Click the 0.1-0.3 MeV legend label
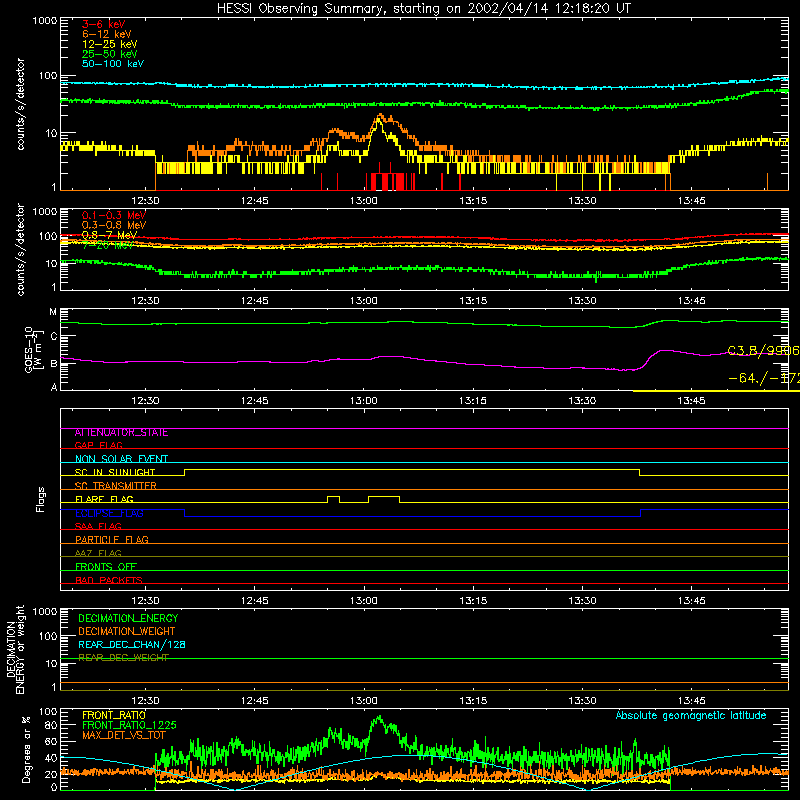This screenshot has width=800, height=800. (114, 215)
